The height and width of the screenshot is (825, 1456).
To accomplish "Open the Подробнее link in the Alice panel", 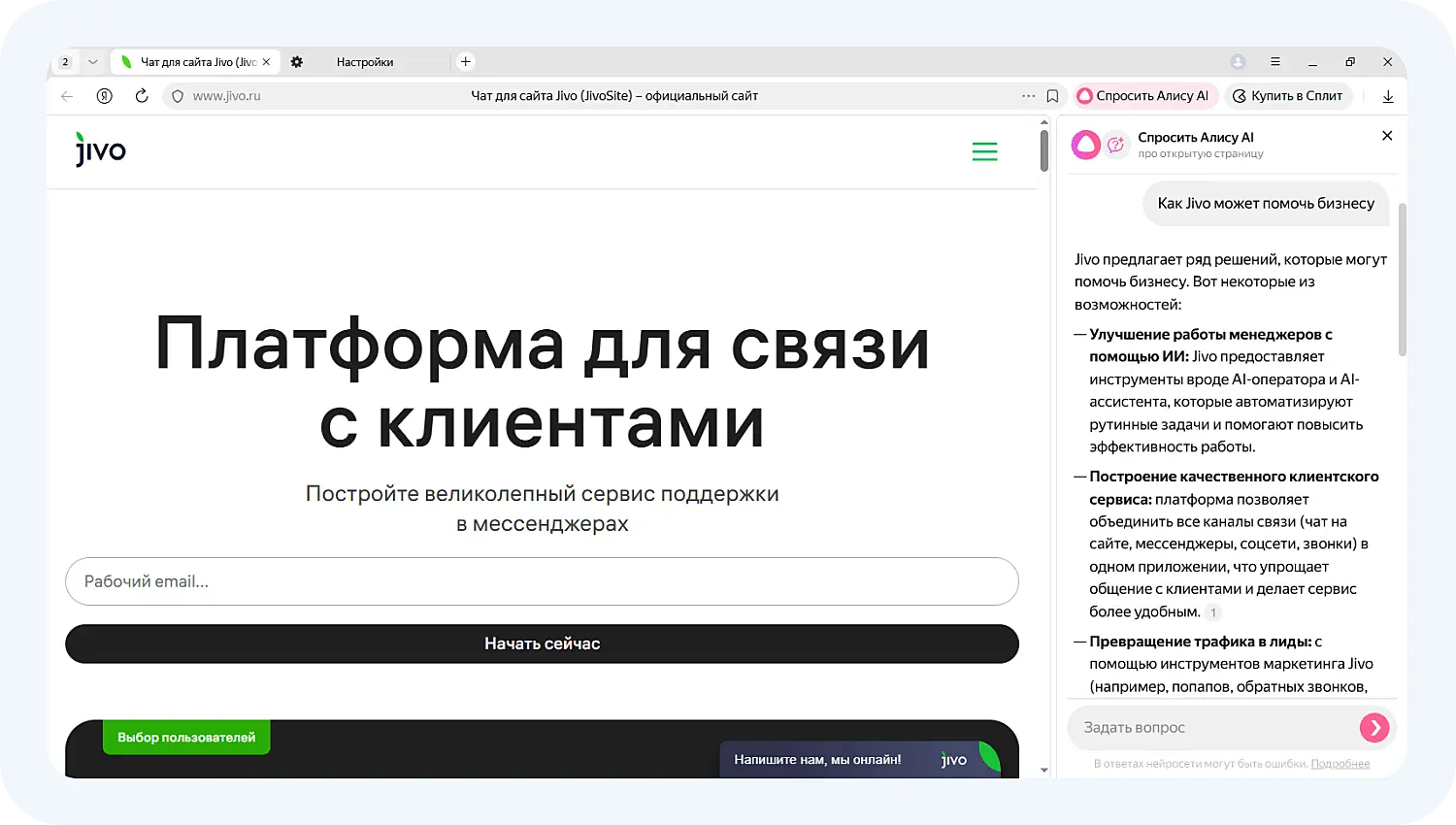I will (x=1340, y=763).
